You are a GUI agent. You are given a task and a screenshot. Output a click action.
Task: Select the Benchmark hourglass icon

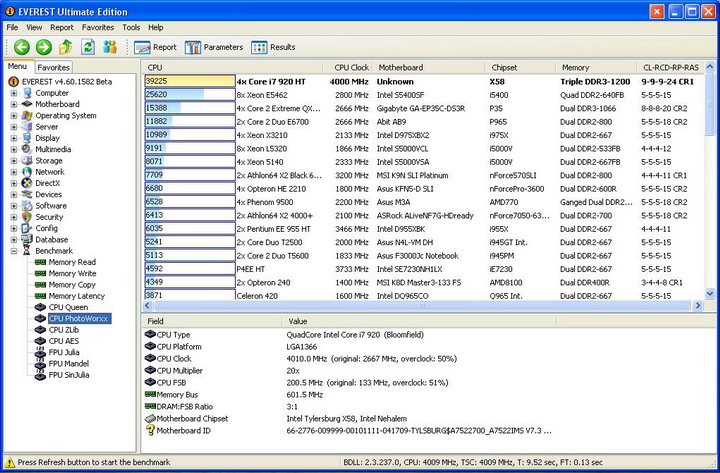[x=27, y=251]
